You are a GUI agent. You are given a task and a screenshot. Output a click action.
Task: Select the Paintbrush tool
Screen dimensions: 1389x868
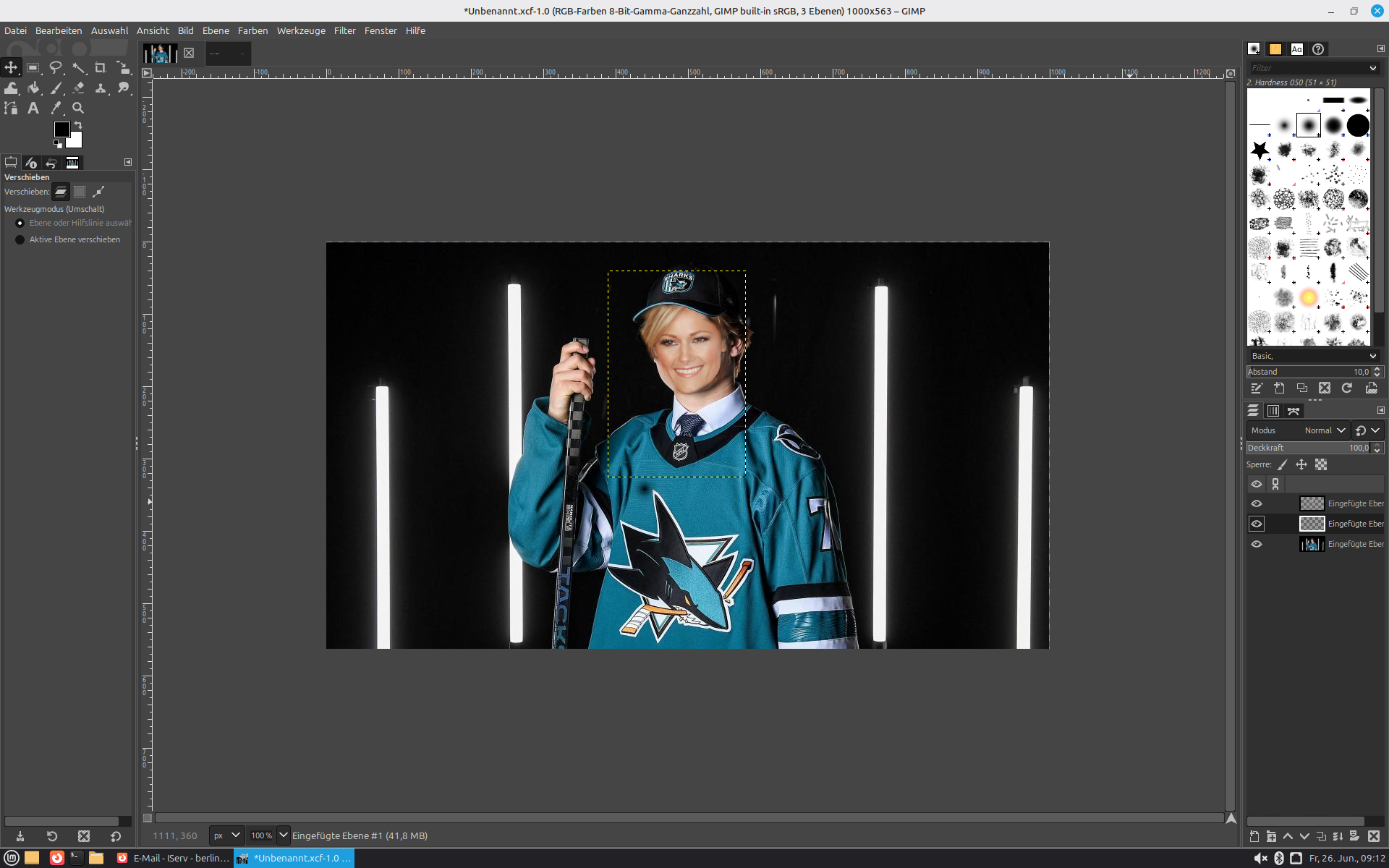click(56, 88)
